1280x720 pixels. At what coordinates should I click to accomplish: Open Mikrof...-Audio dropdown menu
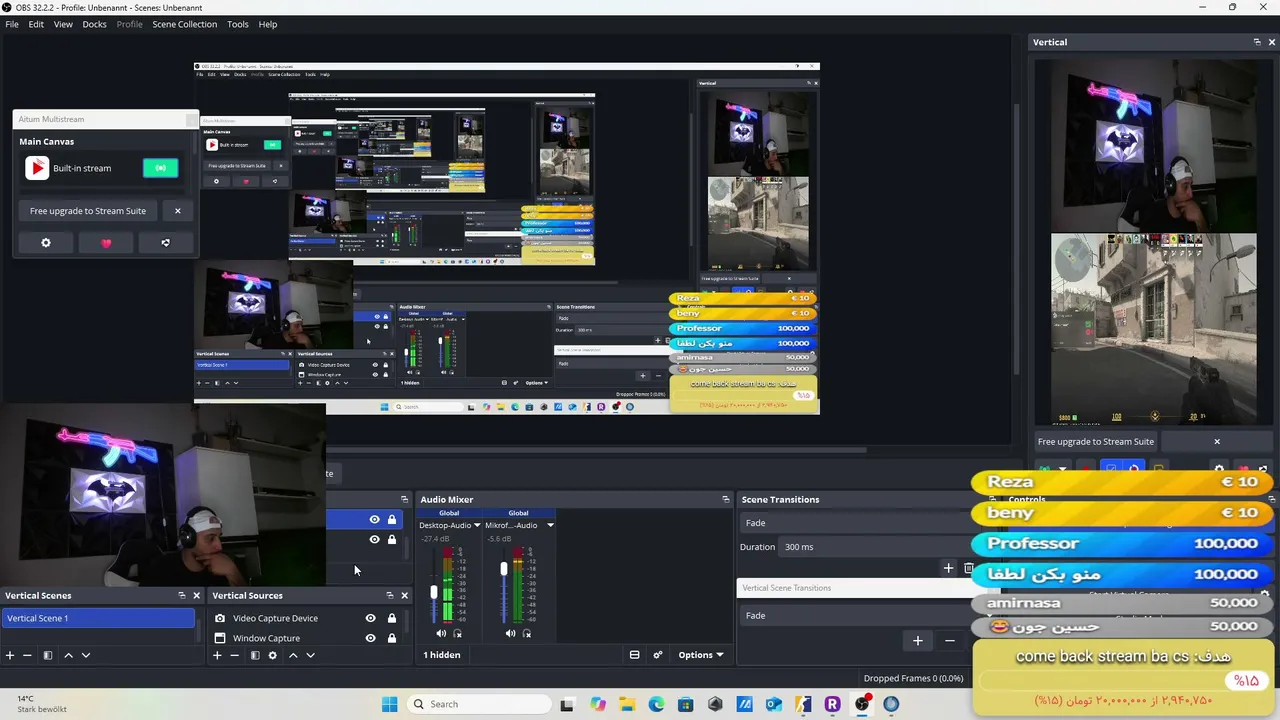tap(550, 525)
